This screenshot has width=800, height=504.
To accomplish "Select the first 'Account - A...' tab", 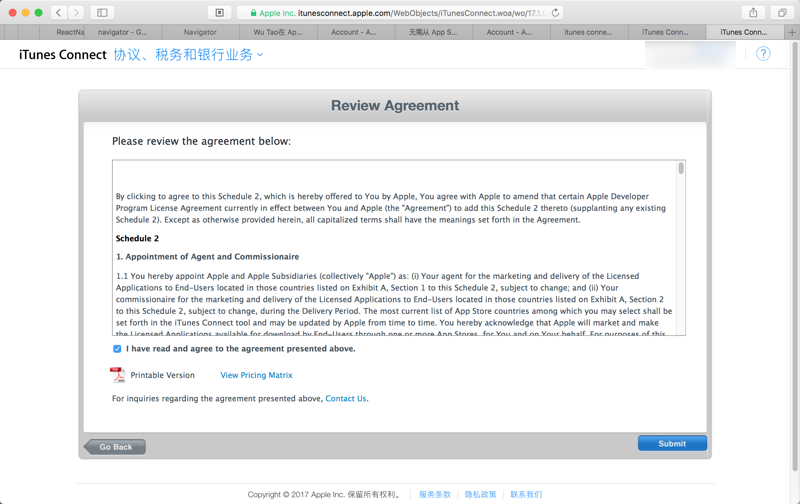I will (354, 32).
